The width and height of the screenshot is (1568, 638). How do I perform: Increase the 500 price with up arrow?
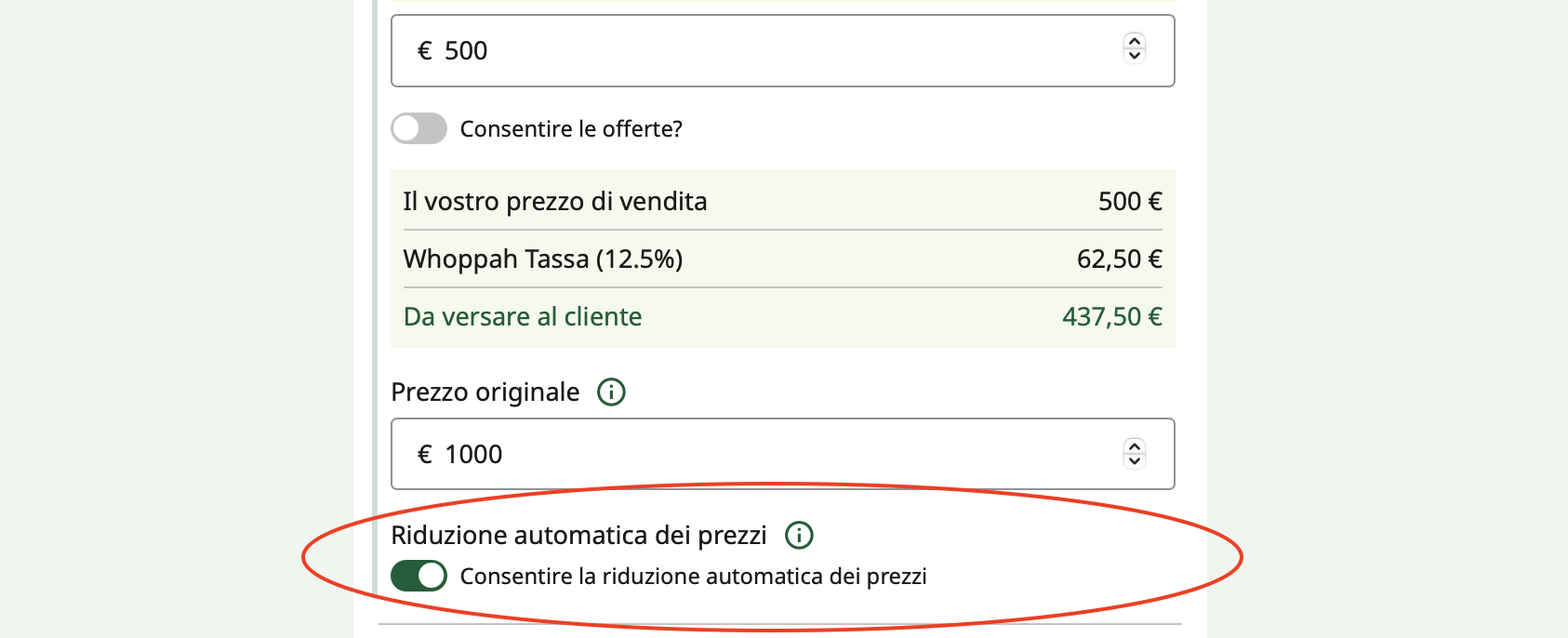[x=1134, y=40]
